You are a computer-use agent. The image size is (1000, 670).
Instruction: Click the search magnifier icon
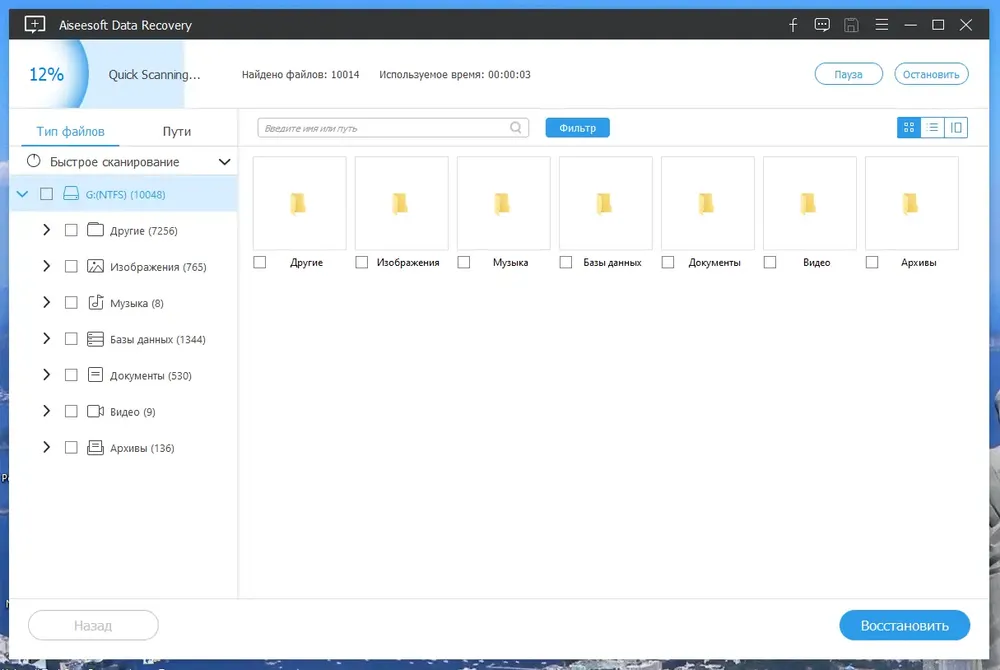point(516,127)
